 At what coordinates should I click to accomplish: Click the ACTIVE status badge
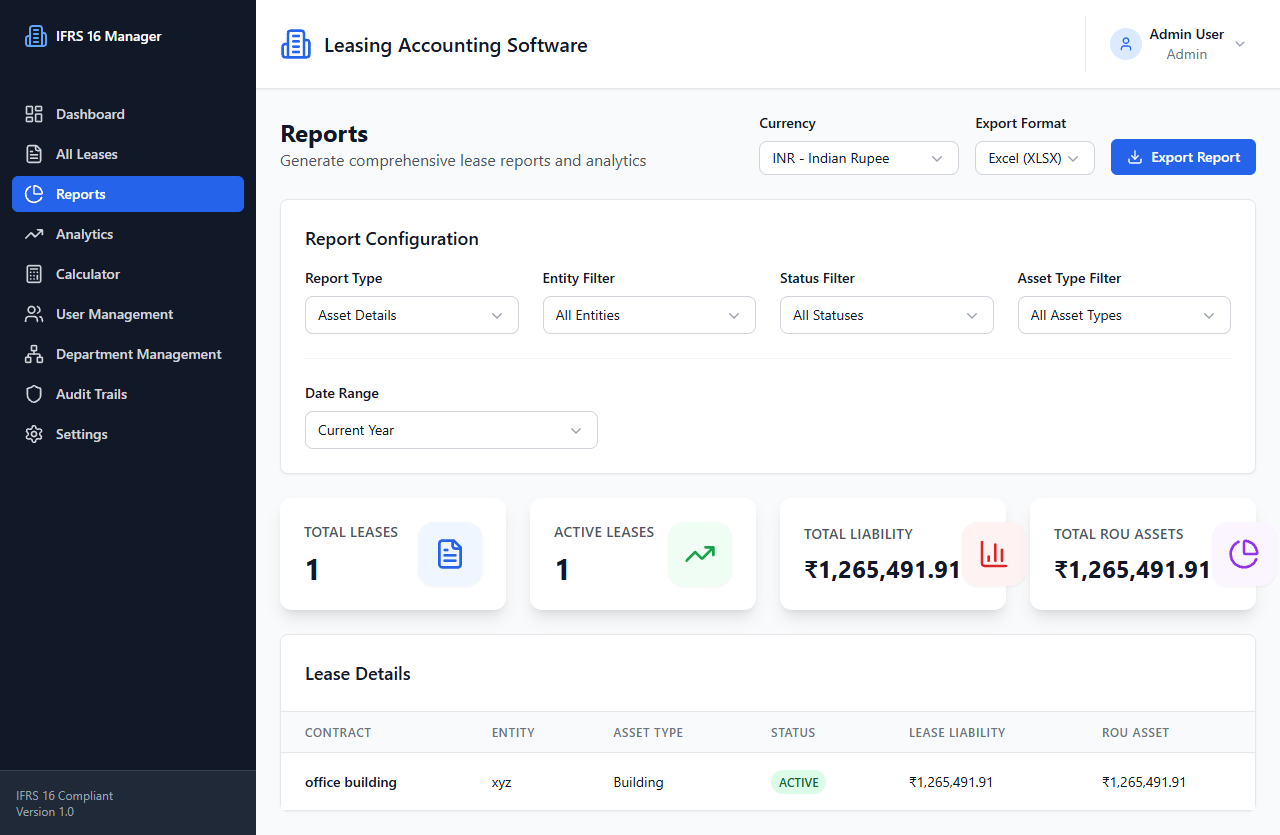click(x=798, y=782)
